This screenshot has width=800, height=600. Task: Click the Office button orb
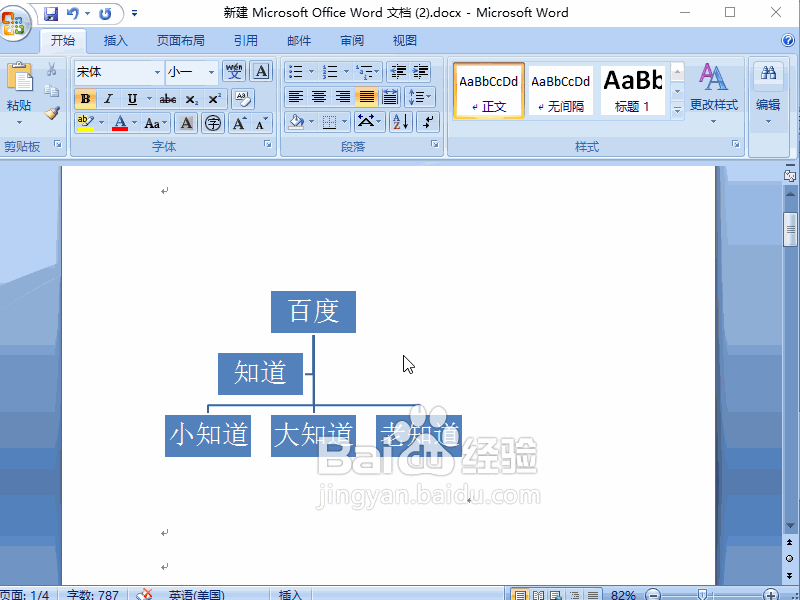coord(14,22)
